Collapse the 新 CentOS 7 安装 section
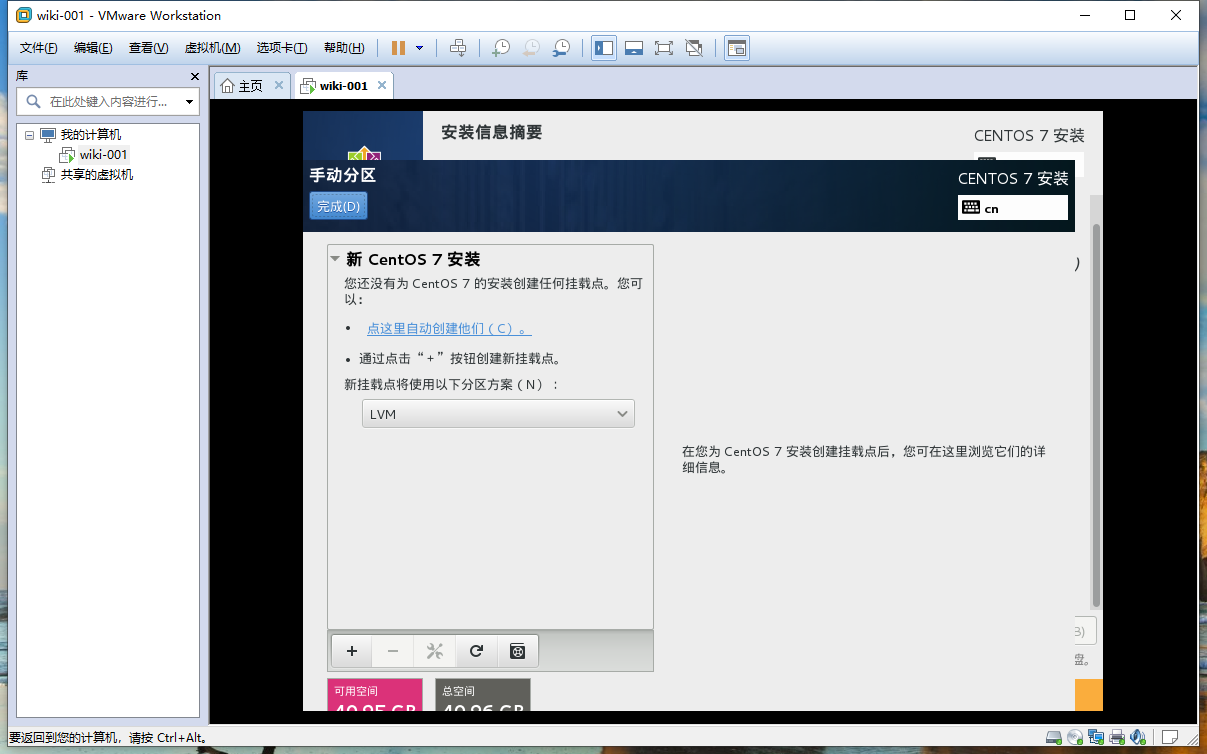Viewport: 1207px width, 754px height. point(335,259)
